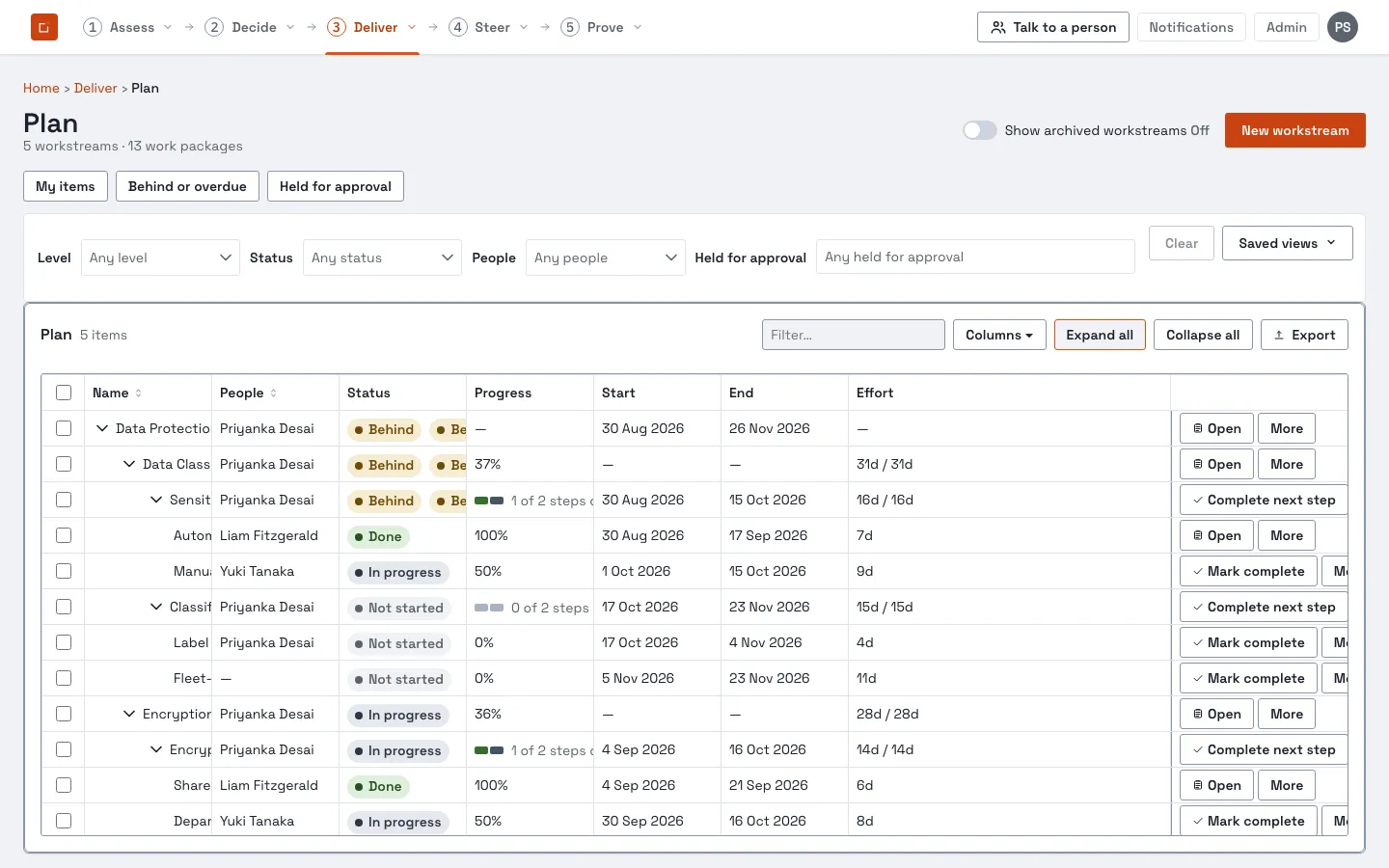The height and width of the screenshot is (868, 1389).
Task: Tick checkbox for Liam Fitzgerald 7d row
Action: click(64, 535)
